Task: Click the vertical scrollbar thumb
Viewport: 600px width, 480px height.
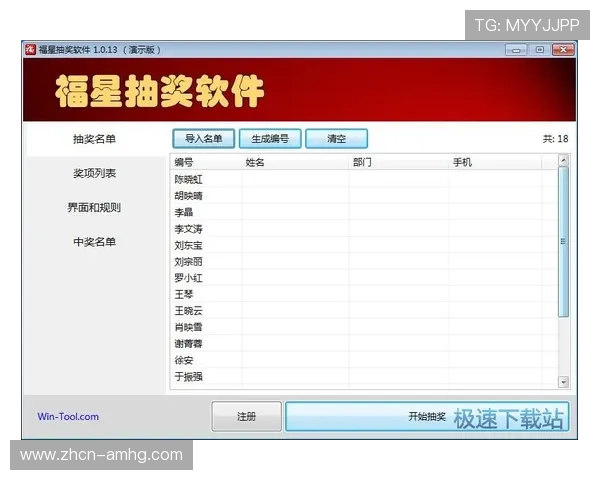Action: pyautogui.click(x=563, y=242)
